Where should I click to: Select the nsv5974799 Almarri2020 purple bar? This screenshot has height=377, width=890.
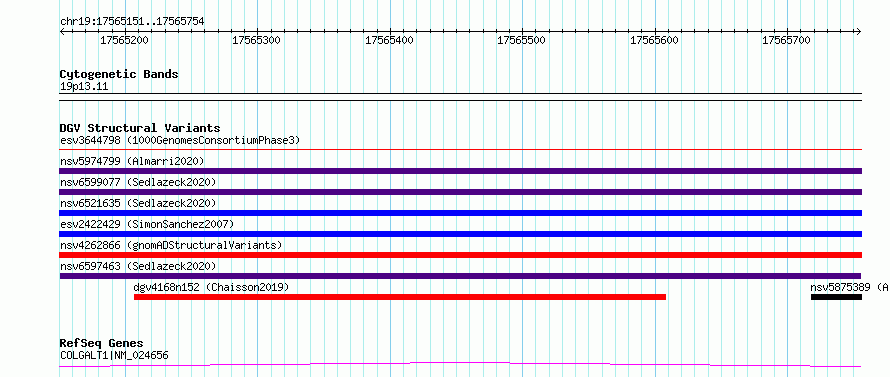point(460,171)
